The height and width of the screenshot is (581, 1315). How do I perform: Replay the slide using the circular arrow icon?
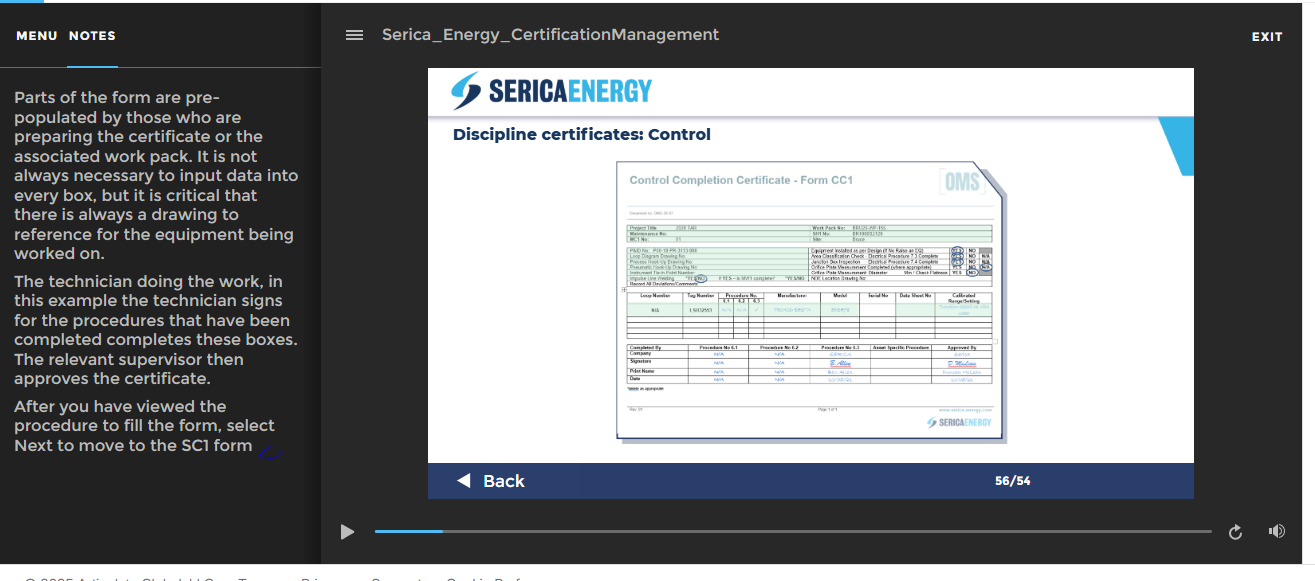coord(1235,532)
